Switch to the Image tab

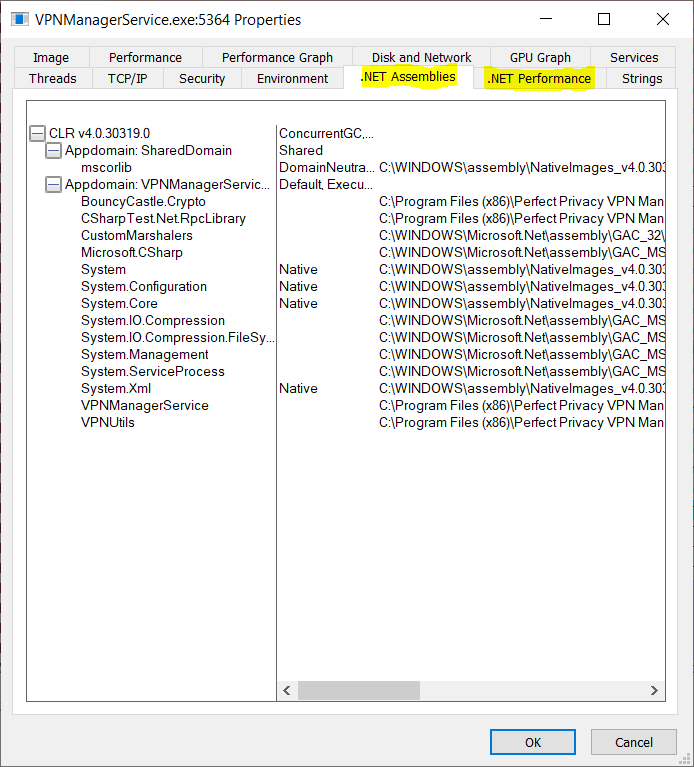[51, 58]
